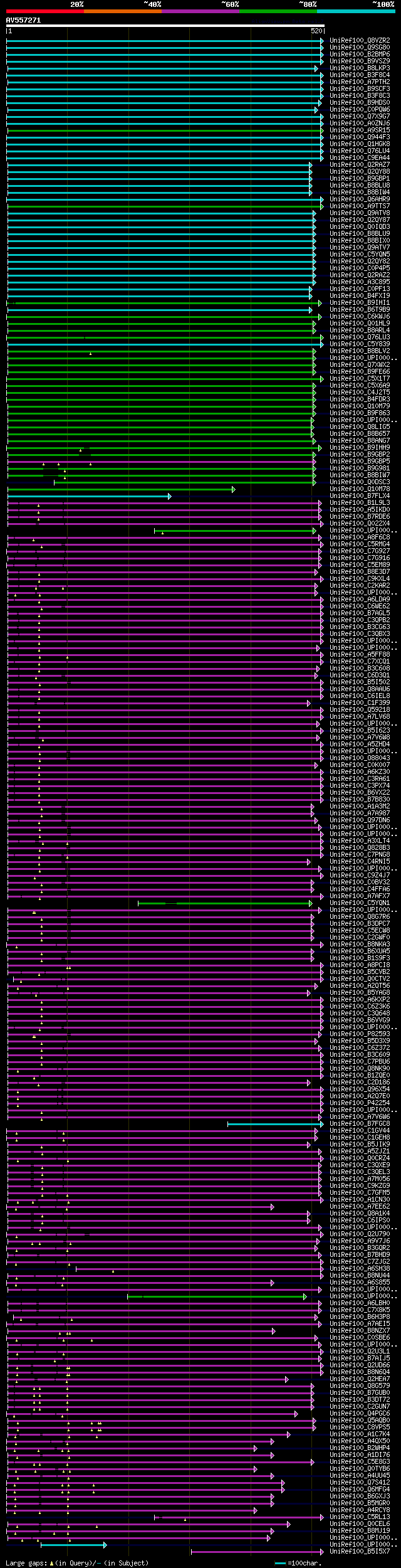Viewport: 401px width, 1568px height.
Task: Click the purple segment of the identity legend
Action: point(200,11)
